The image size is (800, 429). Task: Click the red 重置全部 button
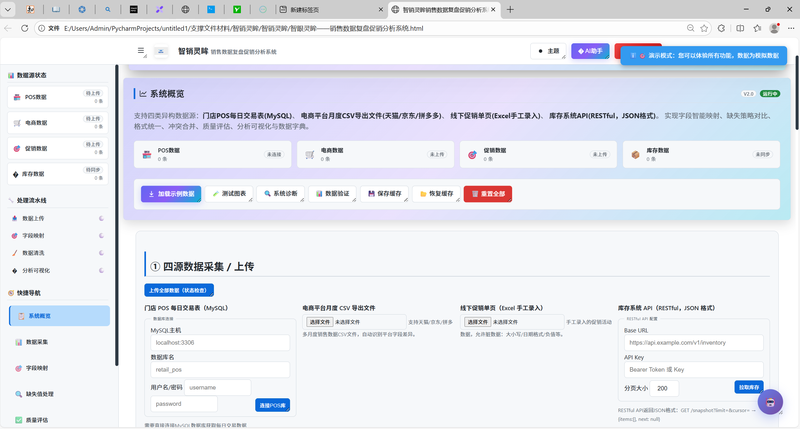pyautogui.click(x=489, y=193)
